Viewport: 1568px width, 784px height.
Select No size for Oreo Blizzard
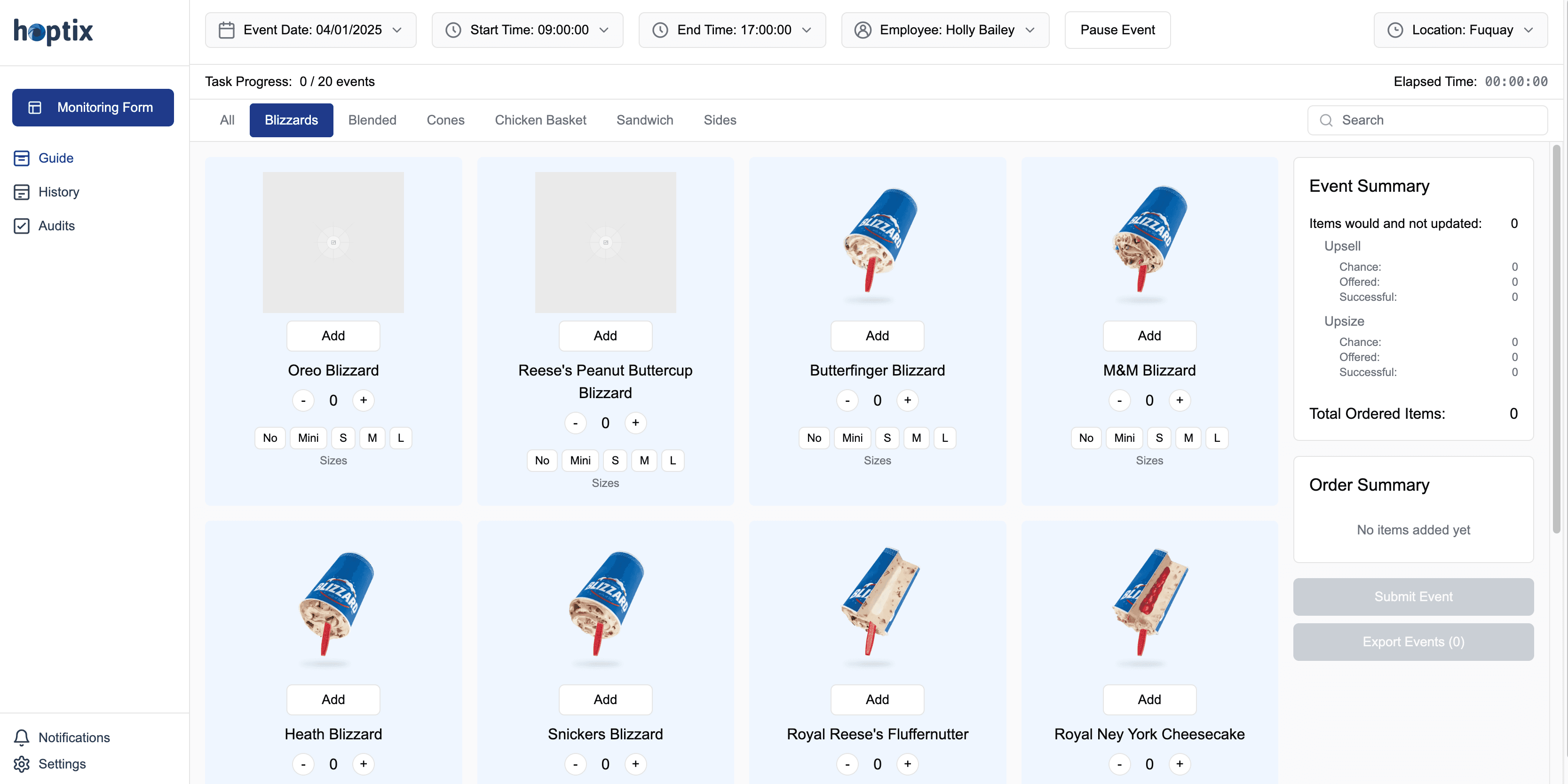pos(270,438)
